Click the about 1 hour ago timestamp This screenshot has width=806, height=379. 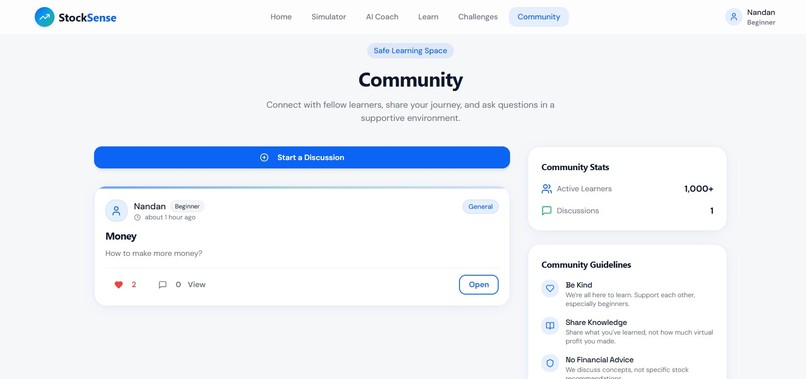click(x=170, y=218)
